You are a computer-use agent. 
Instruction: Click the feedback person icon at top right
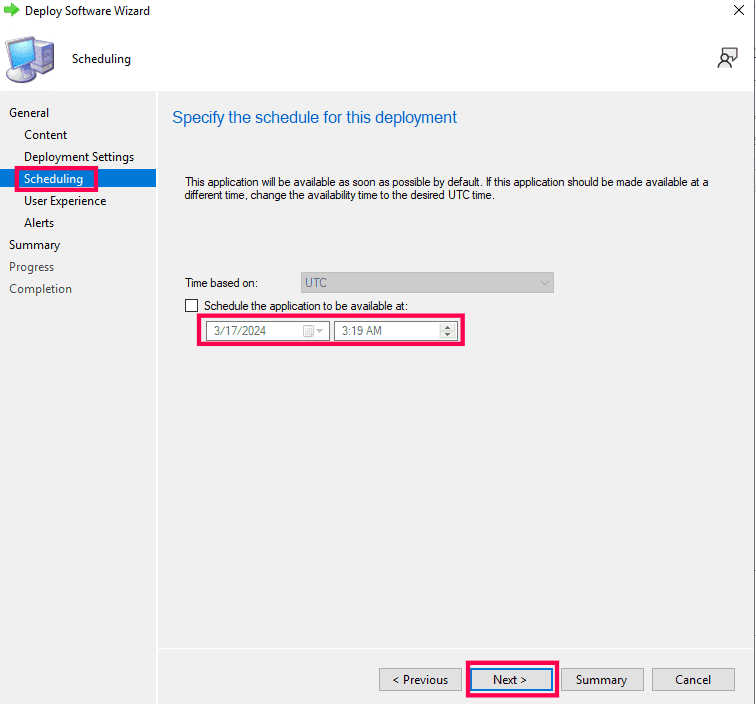727,58
